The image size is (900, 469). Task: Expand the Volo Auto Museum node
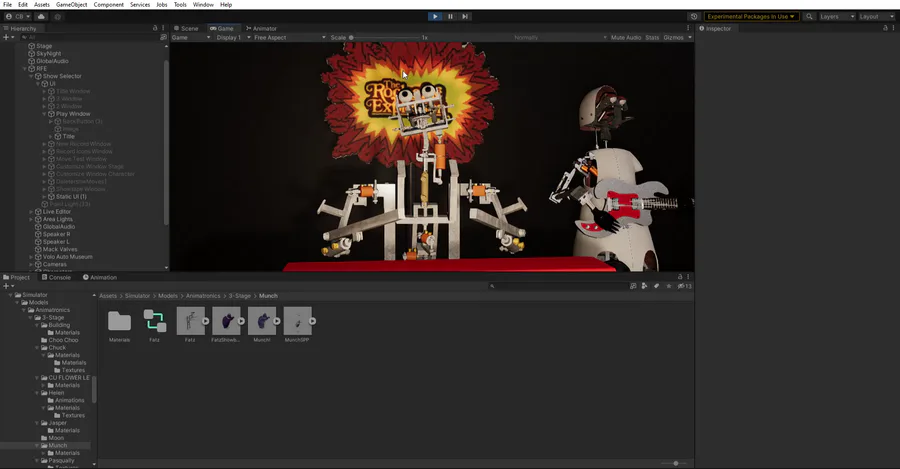pyautogui.click(x=31, y=257)
